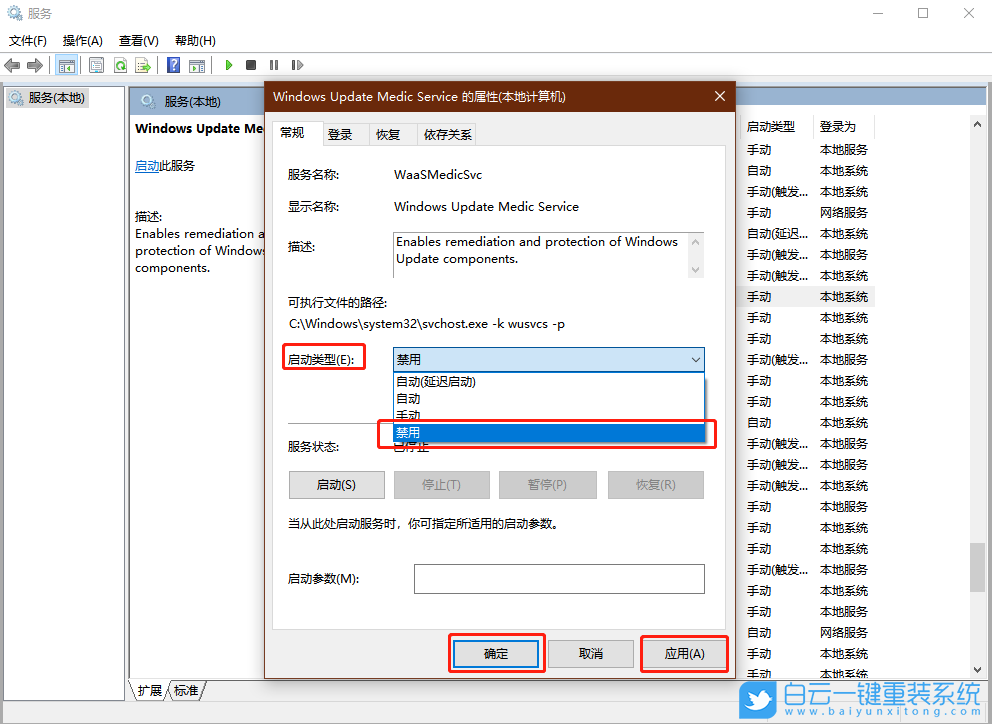Viewport: 992px width, 724px height.
Task: Click the 启动参数(M) input field
Action: click(x=559, y=578)
